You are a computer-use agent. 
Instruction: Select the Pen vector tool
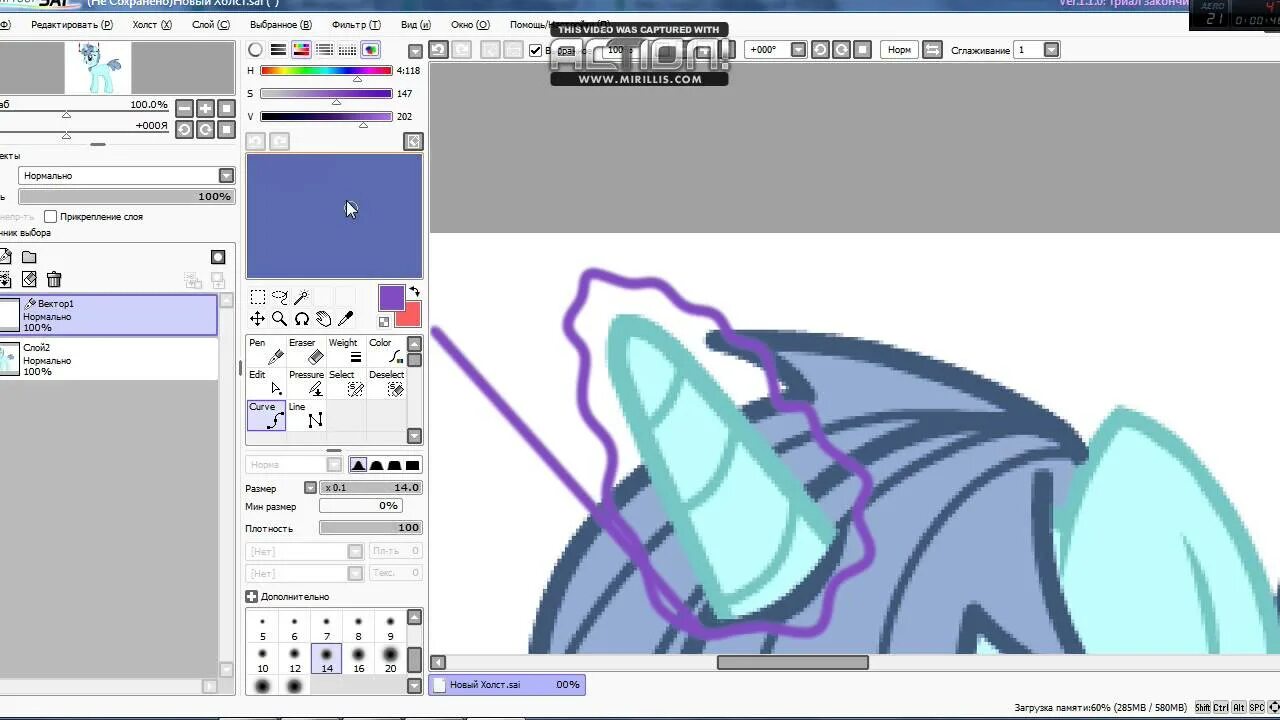click(265, 350)
